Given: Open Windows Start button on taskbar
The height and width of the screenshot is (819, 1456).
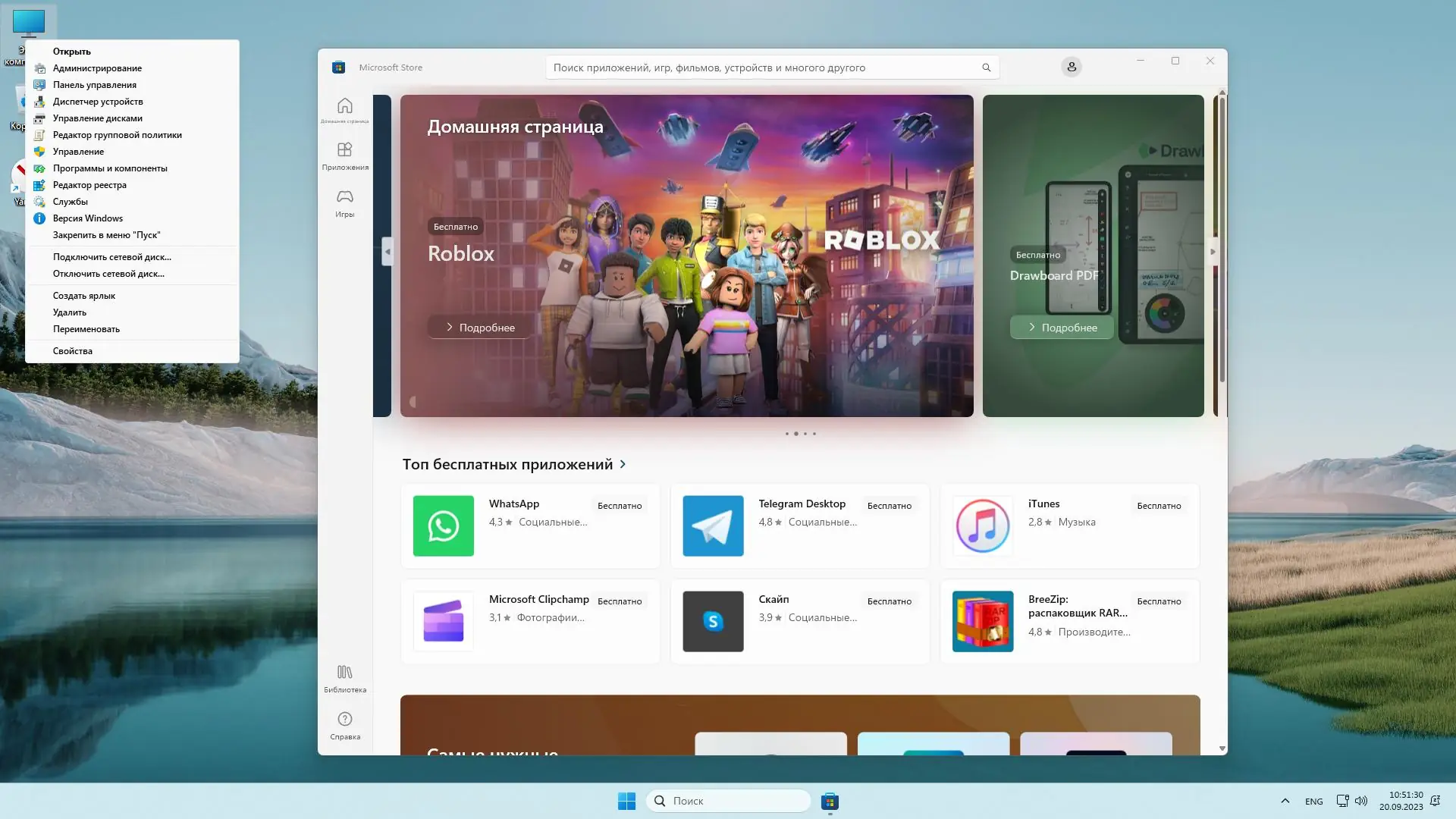Looking at the screenshot, I should (x=626, y=801).
